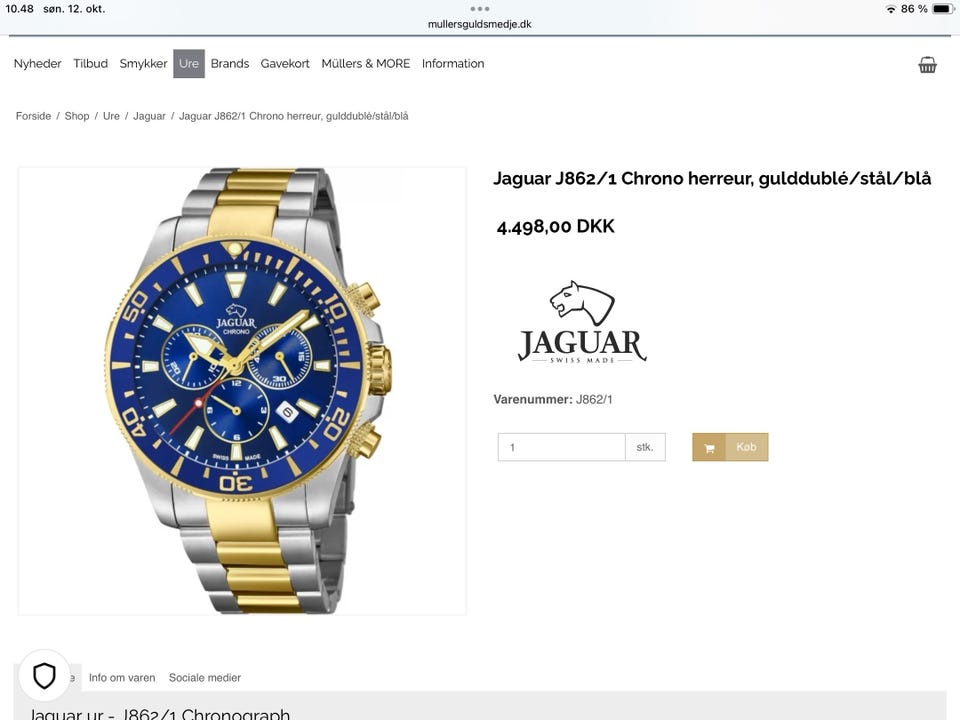960x720 pixels.
Task: Open the Tilbud menu item
Action: (x=91, y=64)
